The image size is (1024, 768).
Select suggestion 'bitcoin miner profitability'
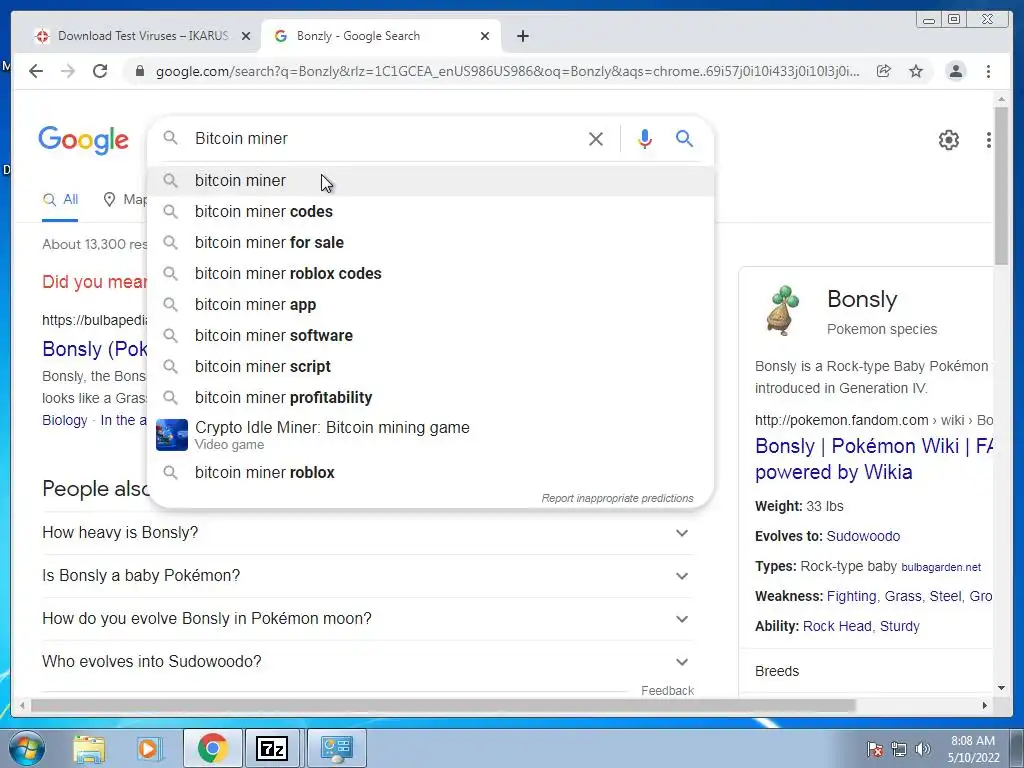(x=431, y=398)
